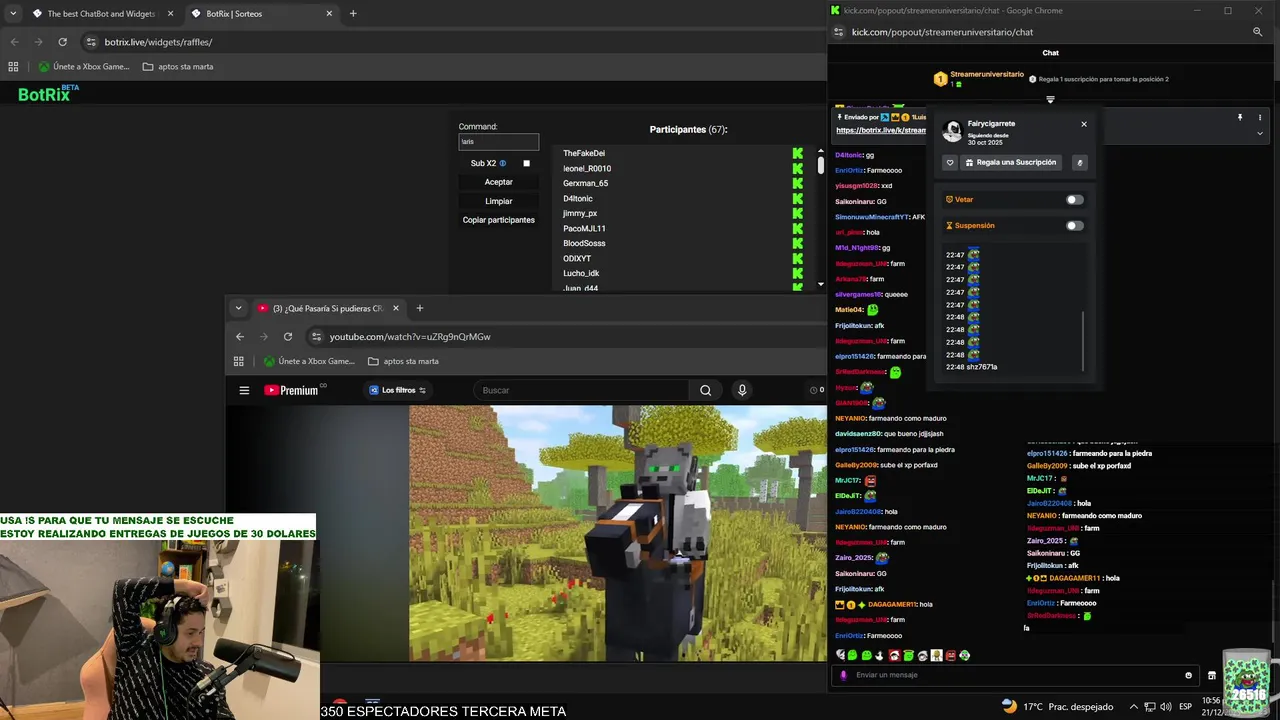Reload the BotRix raffles page
Viewport: 1280px width, 720px height.
pyautogui.click(x=62, y=42)
